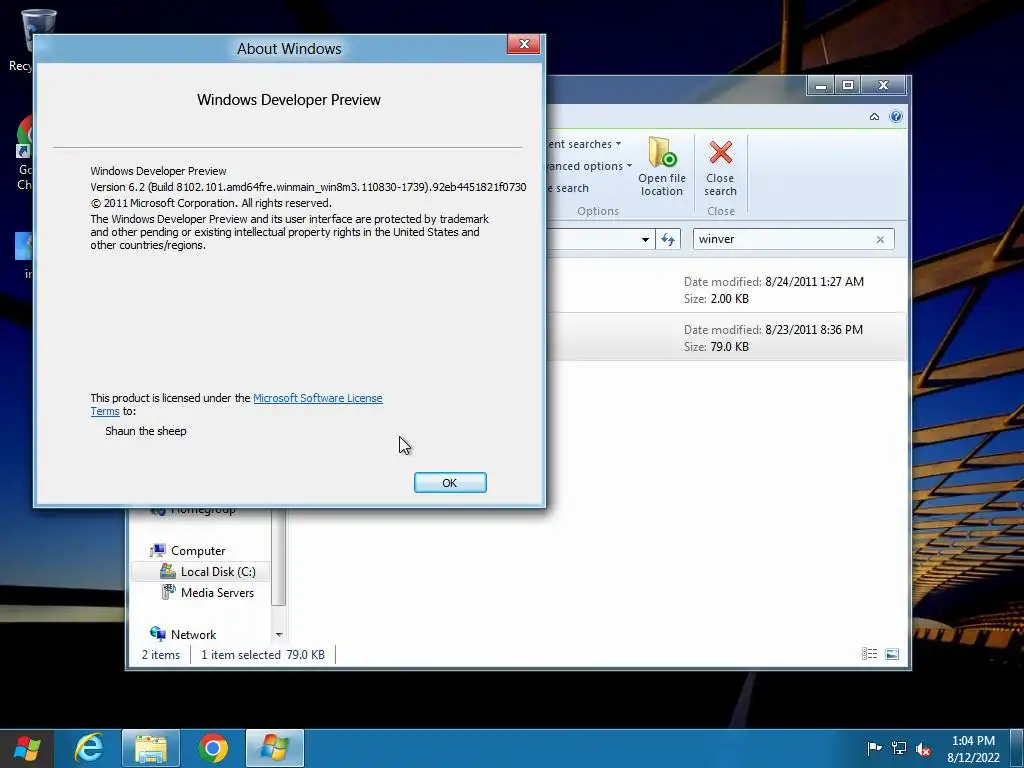Close the About Windows dialog
This screenshot has width=1024, height=768.
click(x=524, y=44)
